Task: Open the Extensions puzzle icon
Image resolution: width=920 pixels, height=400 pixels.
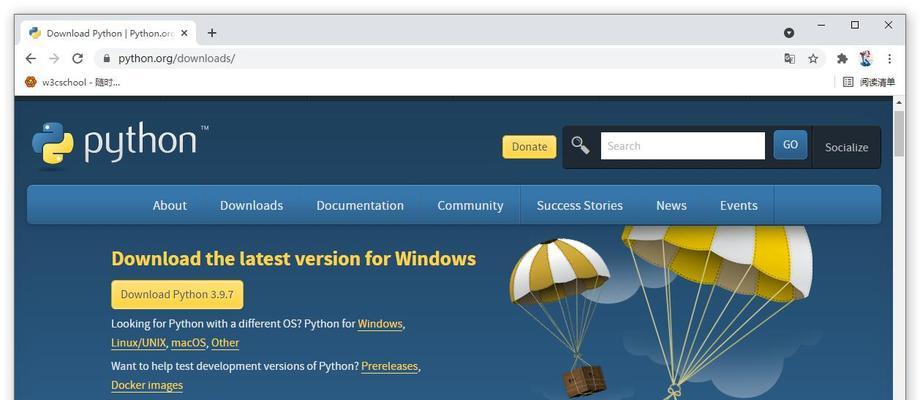Action: (x=843, y=58)
